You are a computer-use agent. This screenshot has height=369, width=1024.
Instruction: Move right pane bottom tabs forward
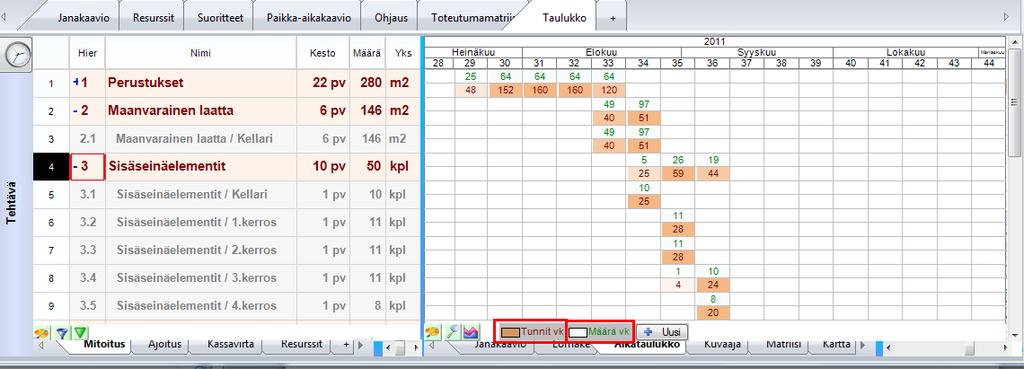862,344
